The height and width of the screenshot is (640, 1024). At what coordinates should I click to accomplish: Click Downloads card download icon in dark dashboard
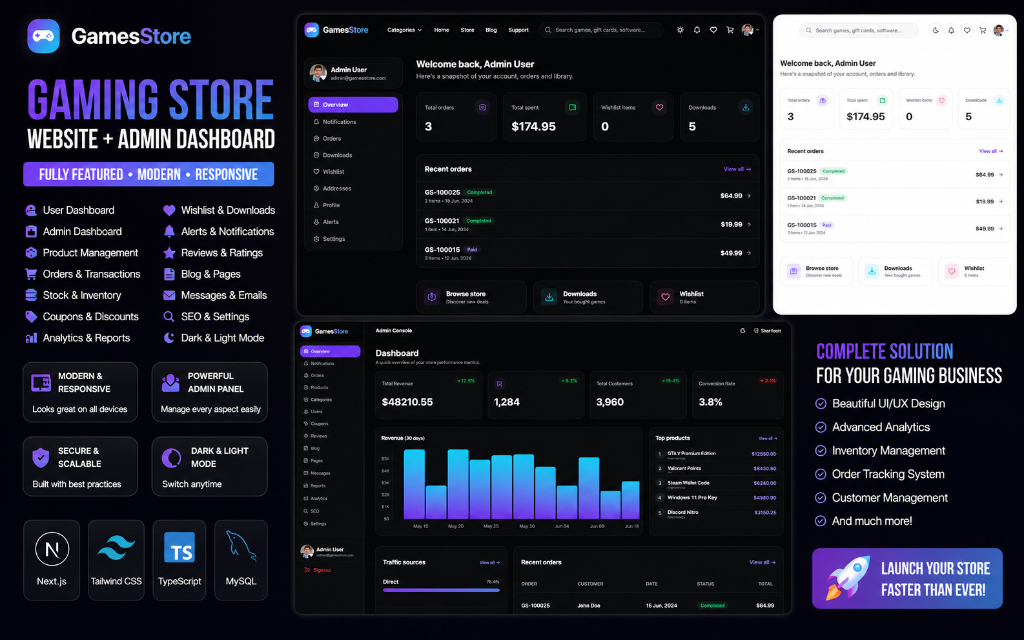(x=746, y=107)
